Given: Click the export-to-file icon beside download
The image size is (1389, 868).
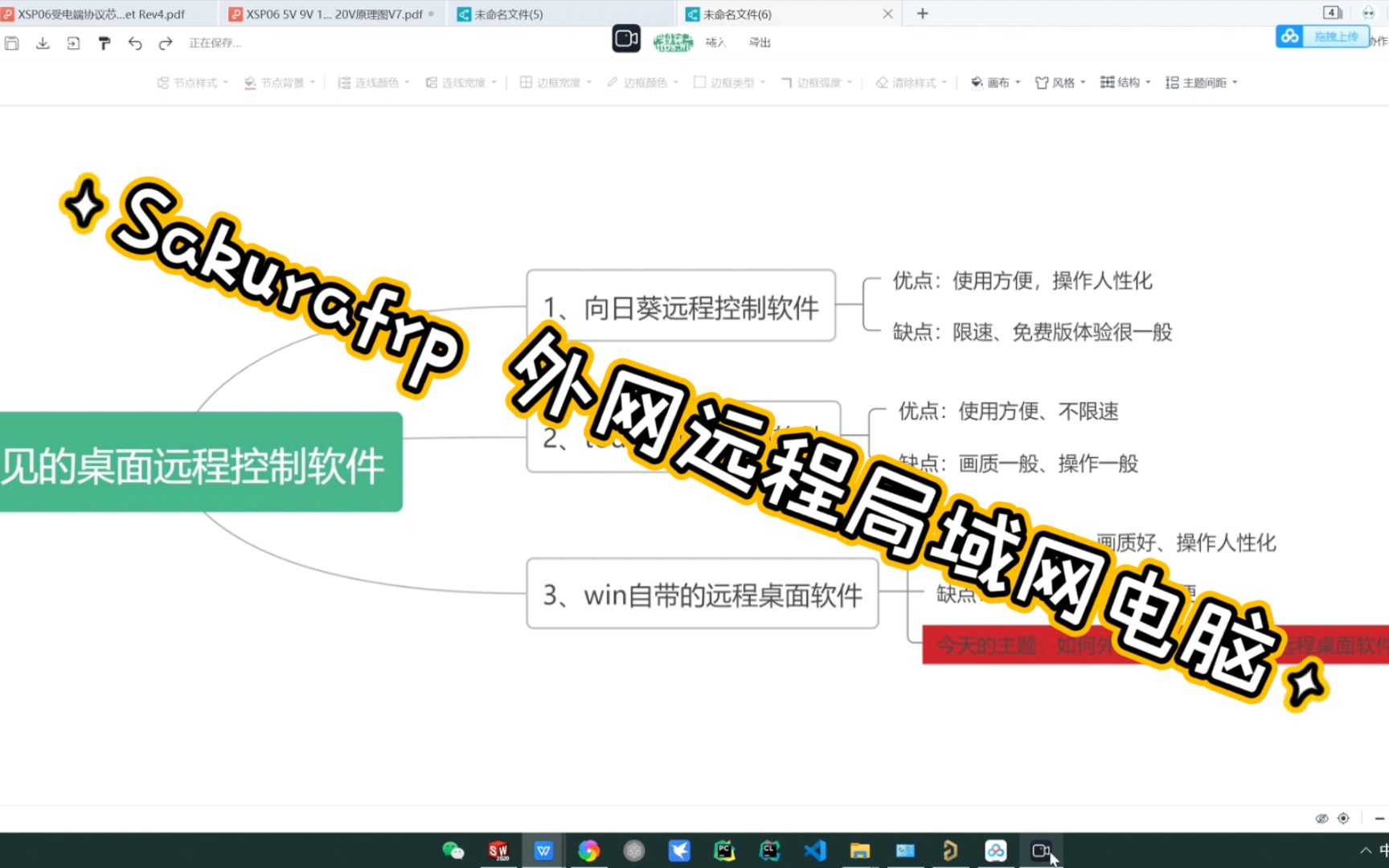Looking at the screenshot, I should tap(73, 43).
